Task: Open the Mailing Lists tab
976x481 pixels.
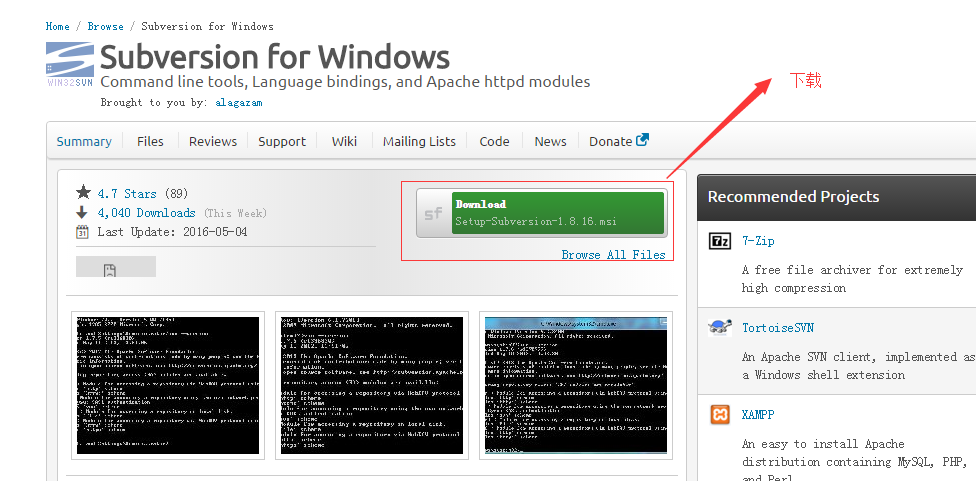Action: point(419,141)
